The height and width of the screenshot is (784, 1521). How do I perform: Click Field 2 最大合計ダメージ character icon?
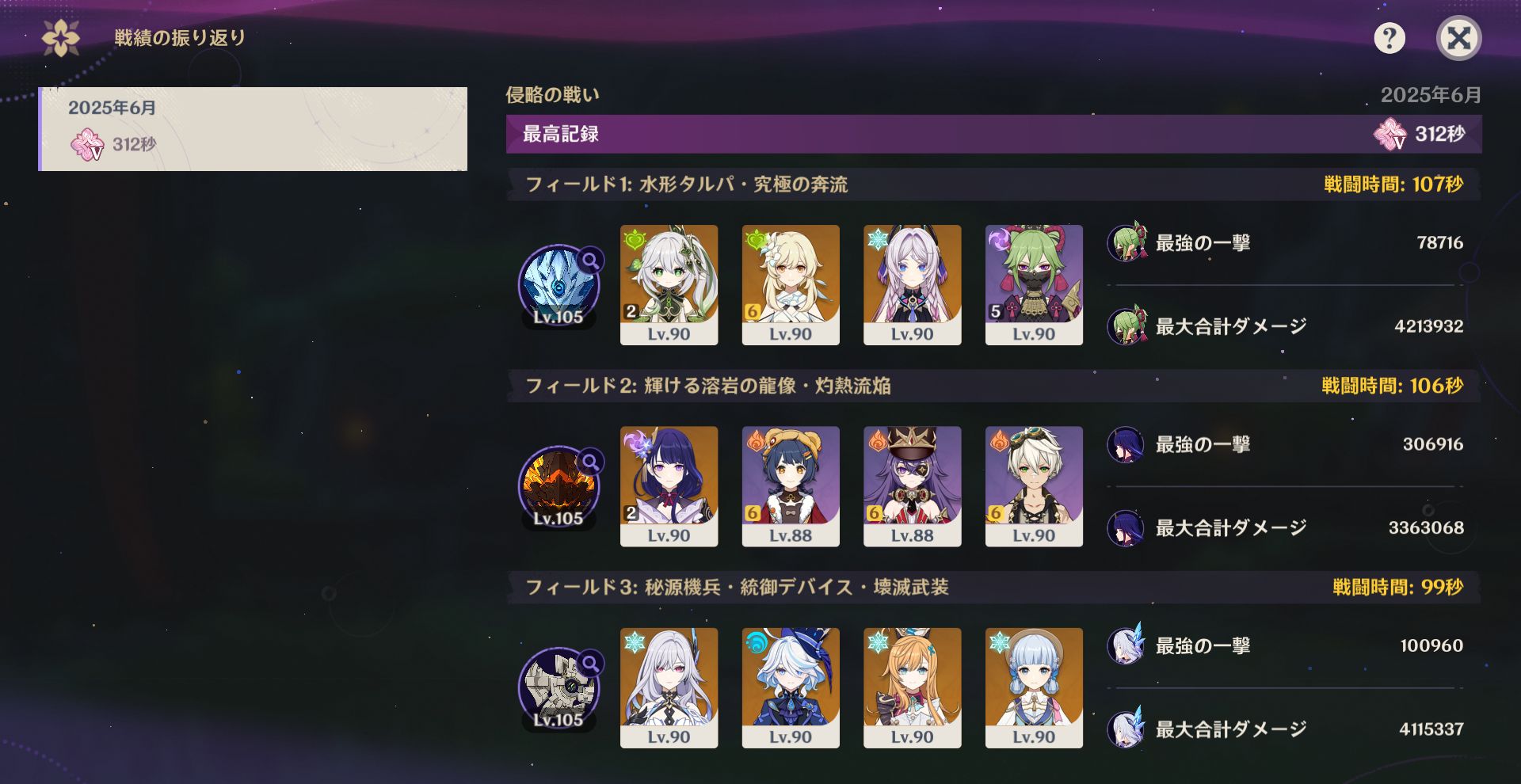pyautogui.click(x=1126, y=528)
